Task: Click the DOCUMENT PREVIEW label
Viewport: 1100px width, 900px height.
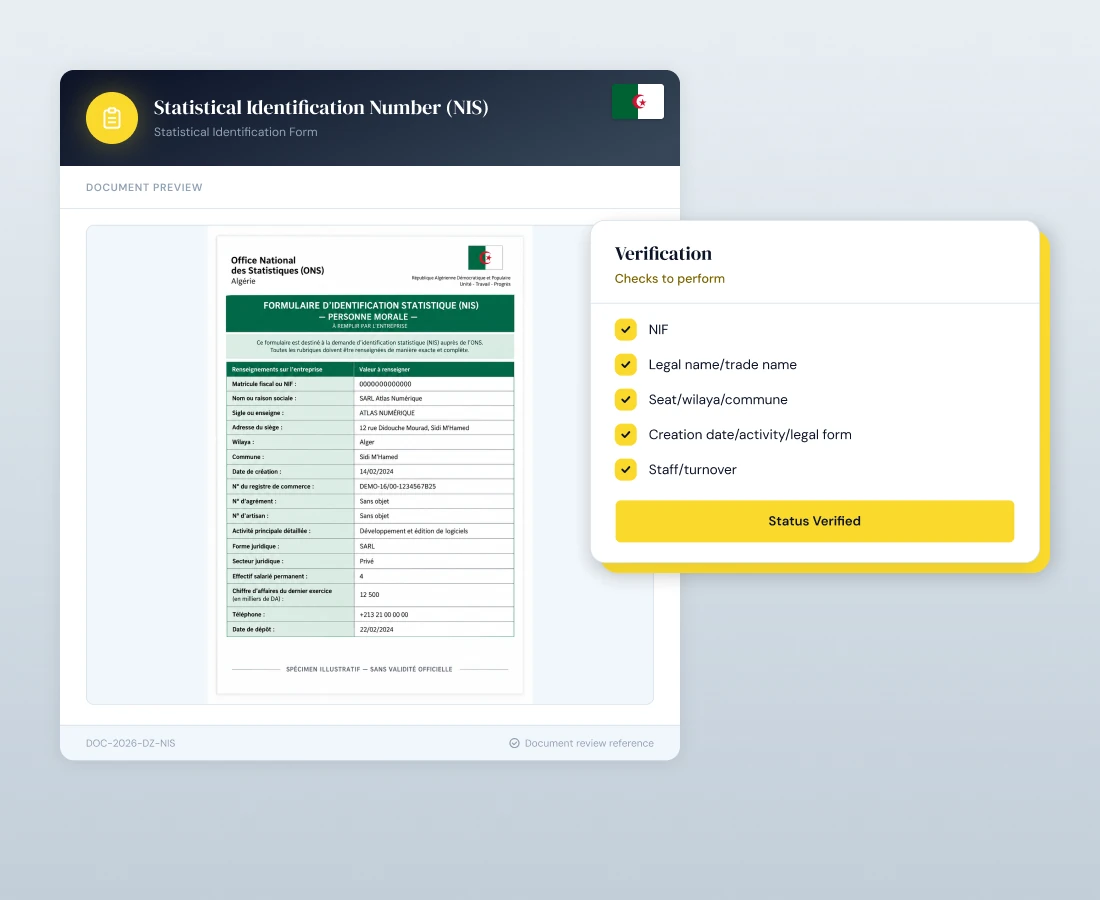Action: (144, 187)
